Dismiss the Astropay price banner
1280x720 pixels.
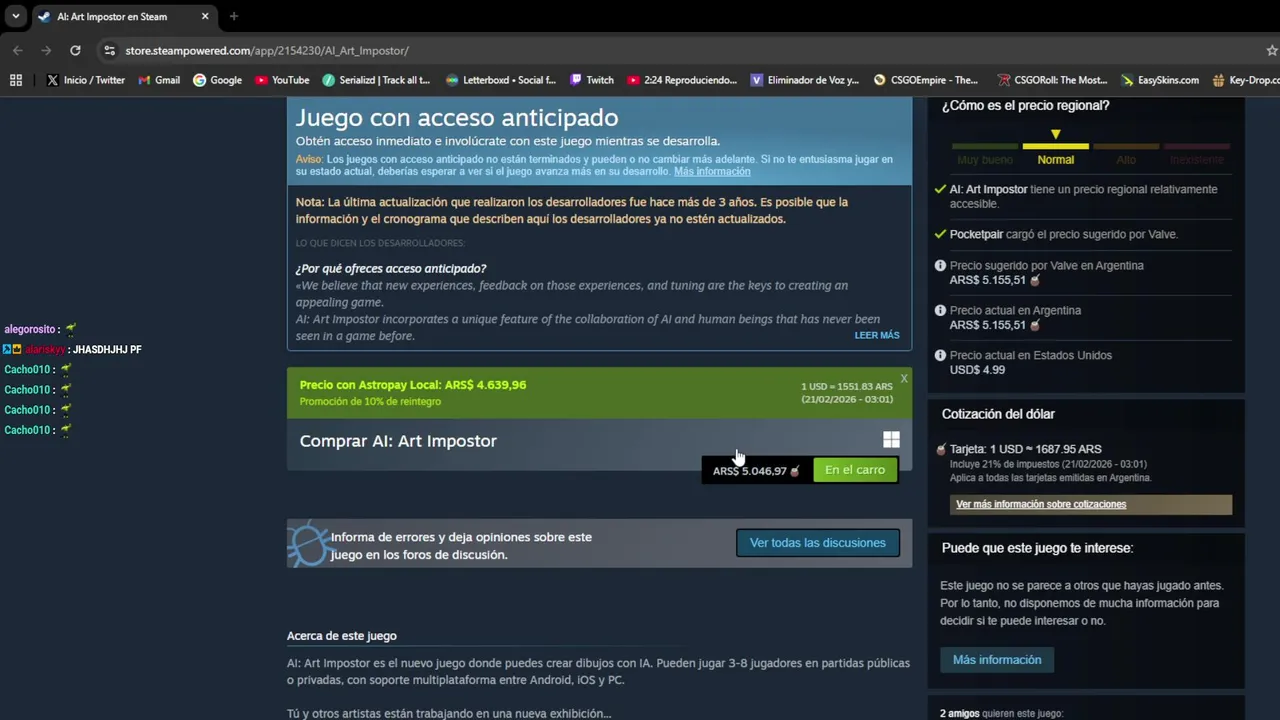(x=904, y=378)
